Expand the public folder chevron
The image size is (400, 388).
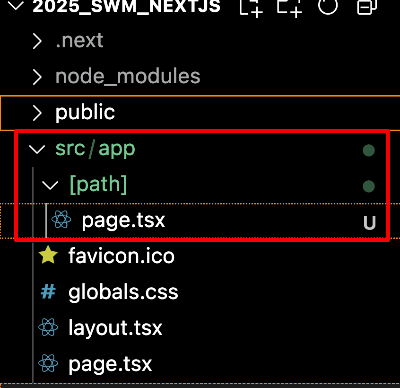click(x=37, y=113)
